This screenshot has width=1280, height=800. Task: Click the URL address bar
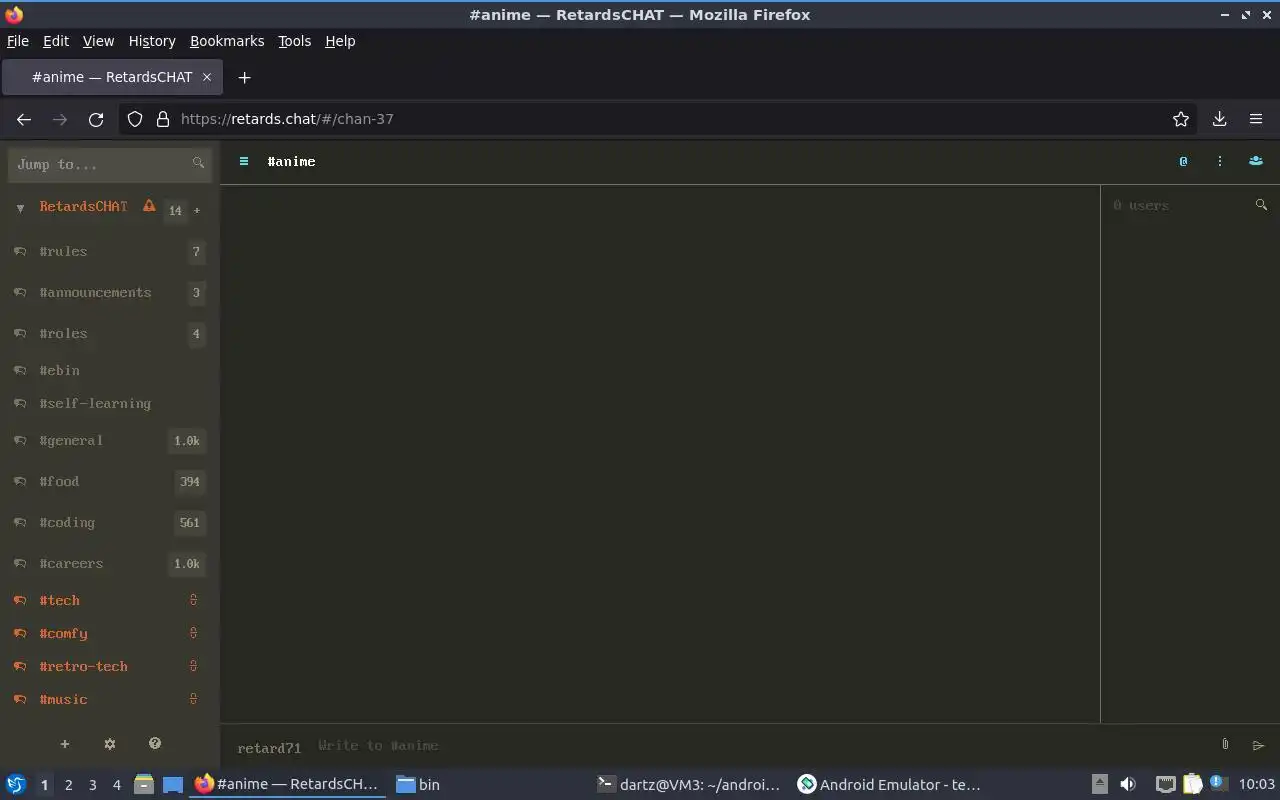660,119
